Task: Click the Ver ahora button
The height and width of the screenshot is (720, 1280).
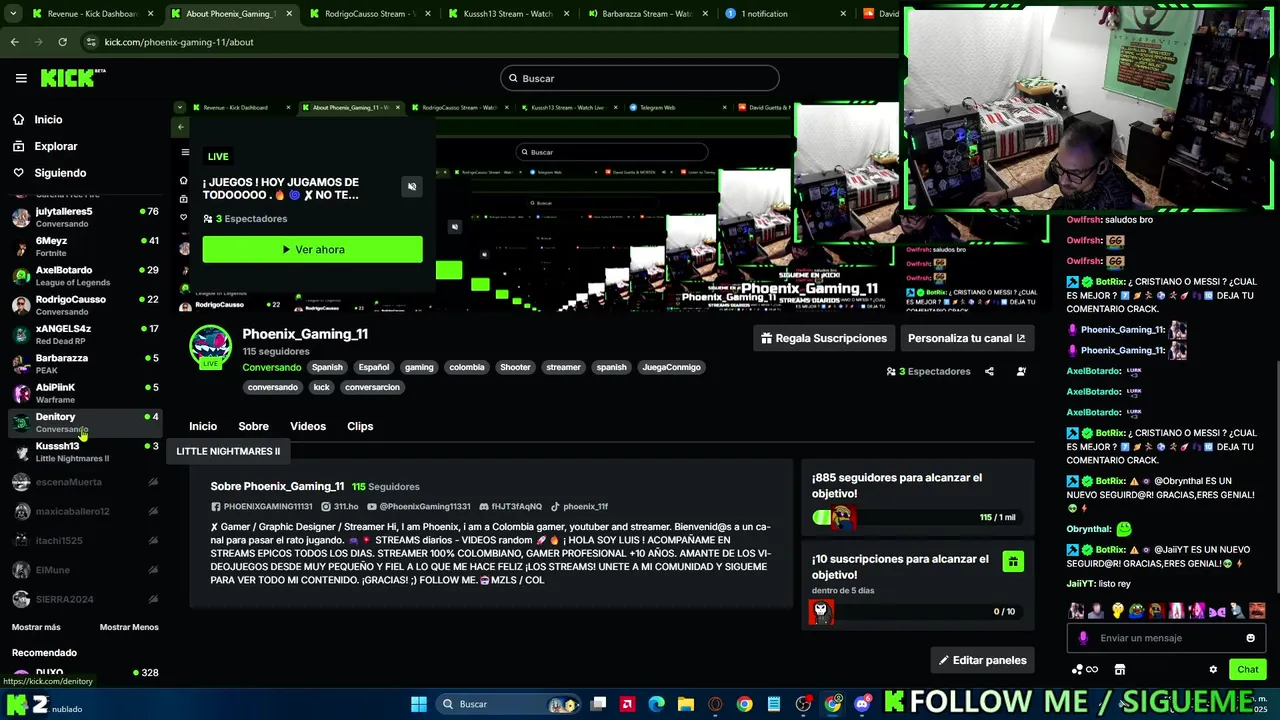Action: point(312,249)
